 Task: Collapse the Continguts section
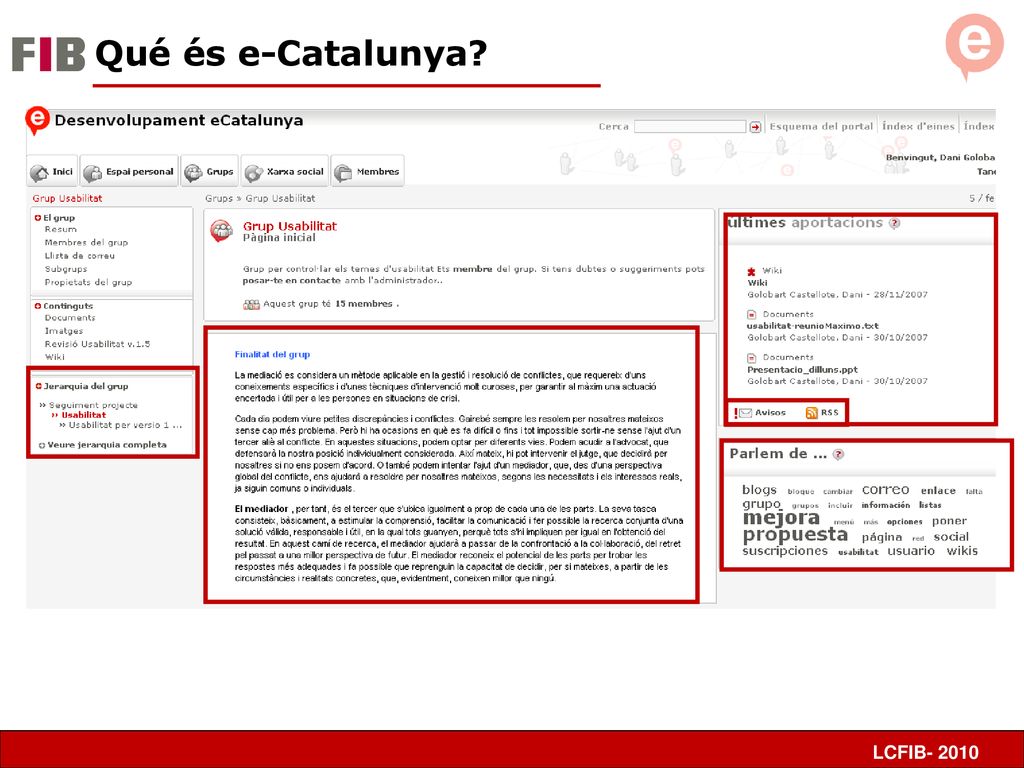[38, 306]
